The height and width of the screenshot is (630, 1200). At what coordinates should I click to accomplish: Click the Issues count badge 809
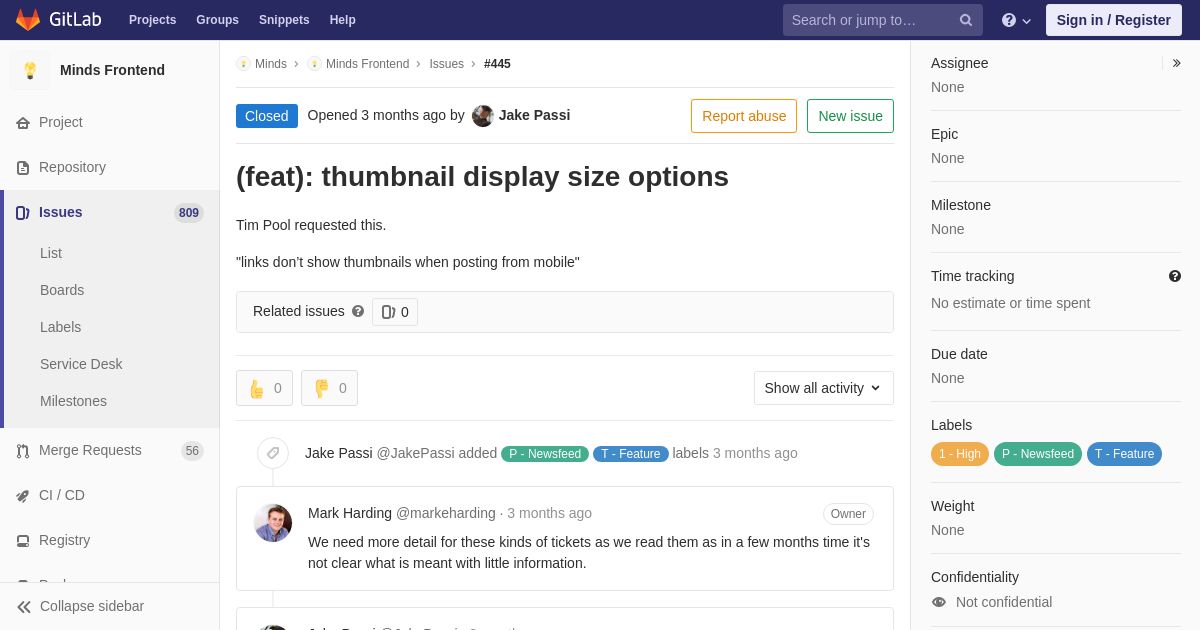(x=189, y=213)
